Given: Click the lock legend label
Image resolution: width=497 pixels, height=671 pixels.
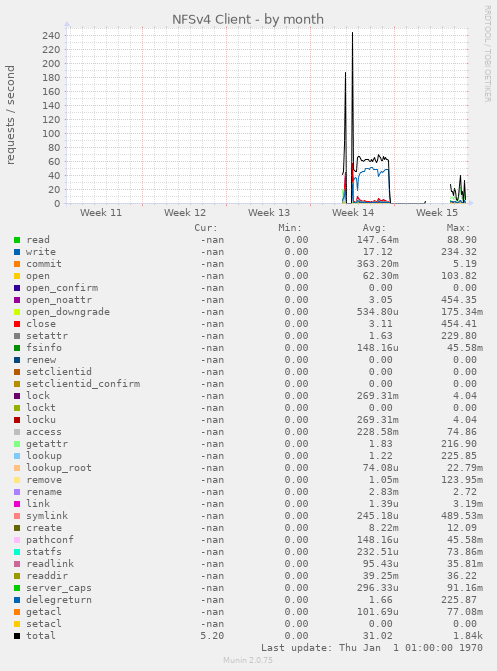Looking at the screenshot, I should click(x=38, y=396).
